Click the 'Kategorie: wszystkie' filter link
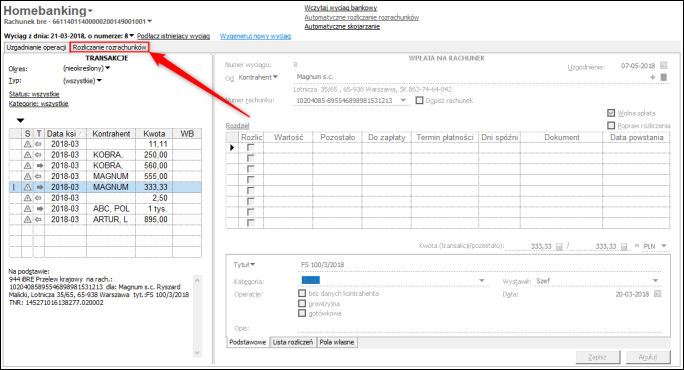684x370 pixels. (x=38, y=104)
